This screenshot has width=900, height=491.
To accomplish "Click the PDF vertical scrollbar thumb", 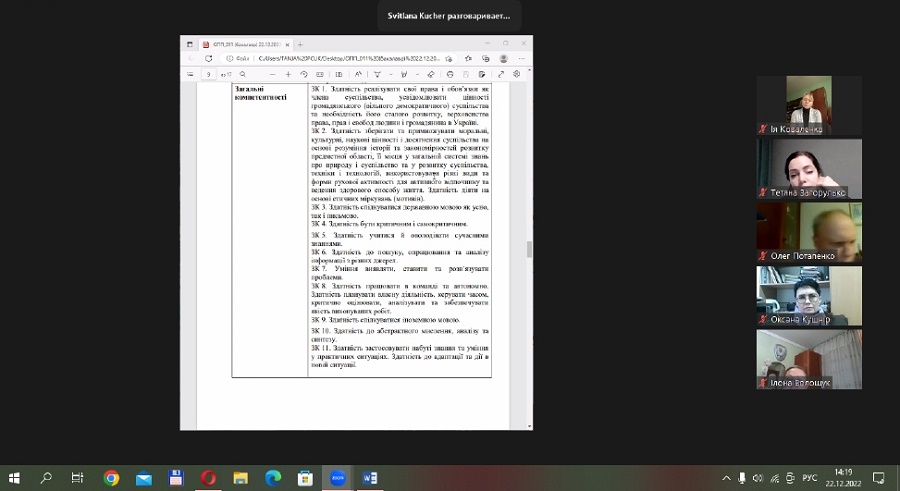I will pyautogui.click(x=529, y=249).
